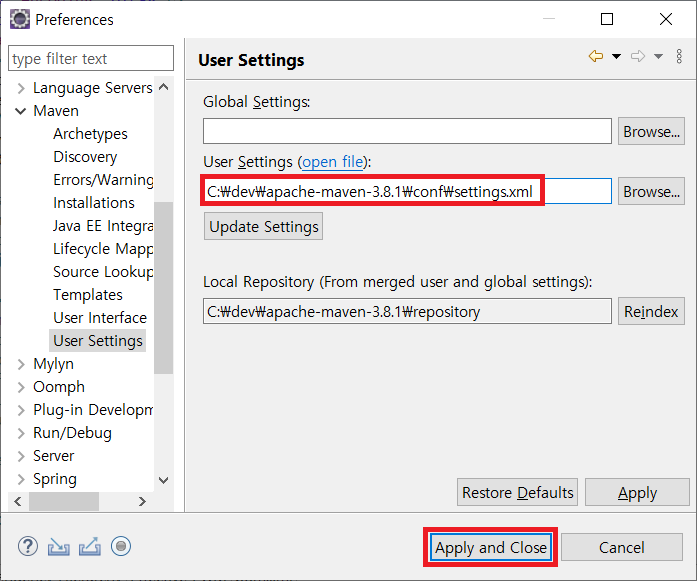Select User Settings tree item
Screen dimensions: 697x581
tap(98, 341)
